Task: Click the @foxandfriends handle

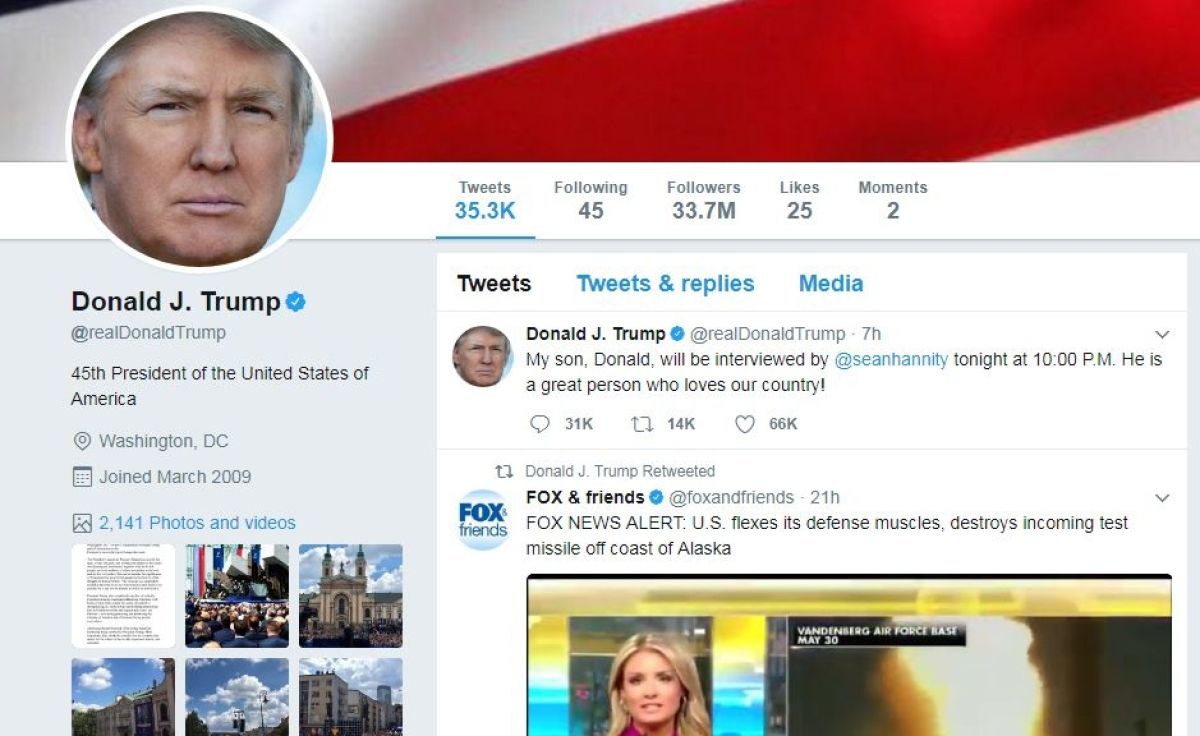Action: pyautogui.click(x=731, y=497)
